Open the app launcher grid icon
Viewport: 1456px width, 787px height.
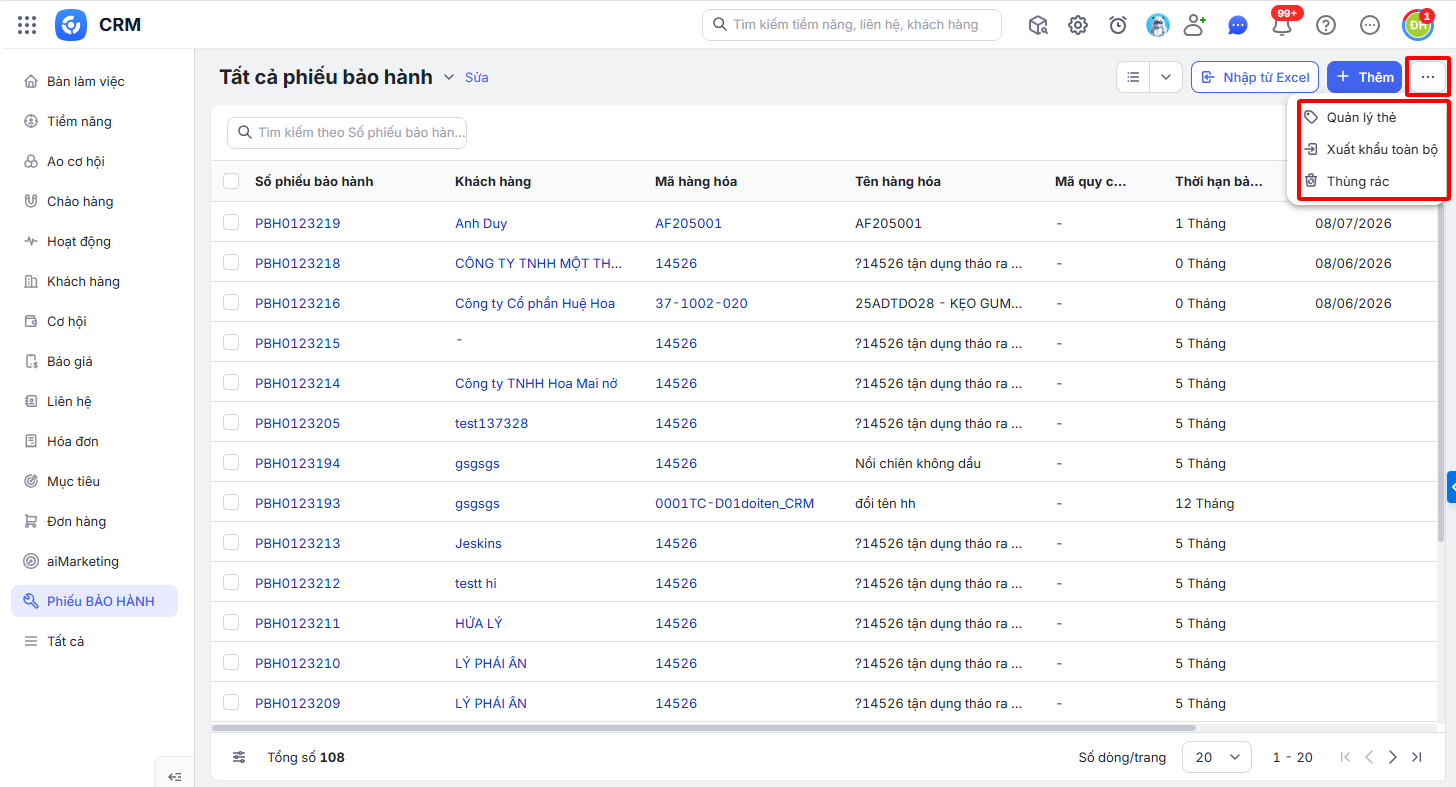27,25
